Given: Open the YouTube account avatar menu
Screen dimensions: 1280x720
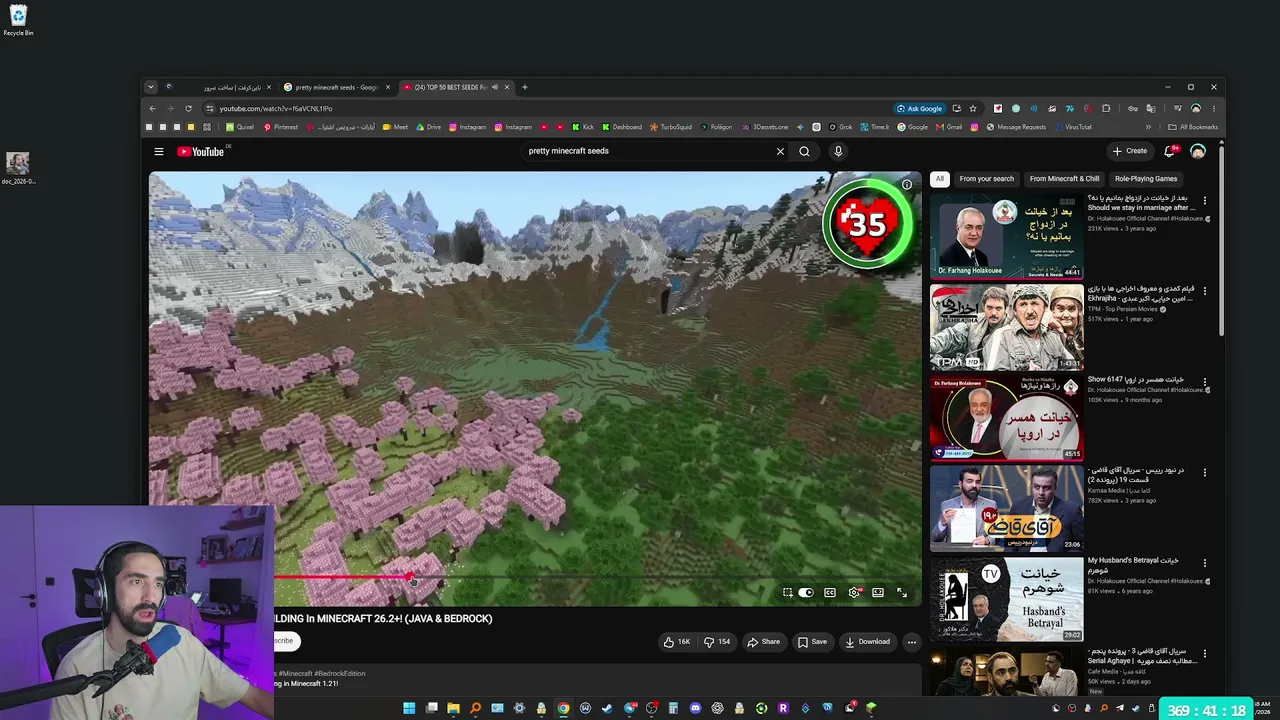Looking at the screenshot, I should click(x=1198, y=151).
